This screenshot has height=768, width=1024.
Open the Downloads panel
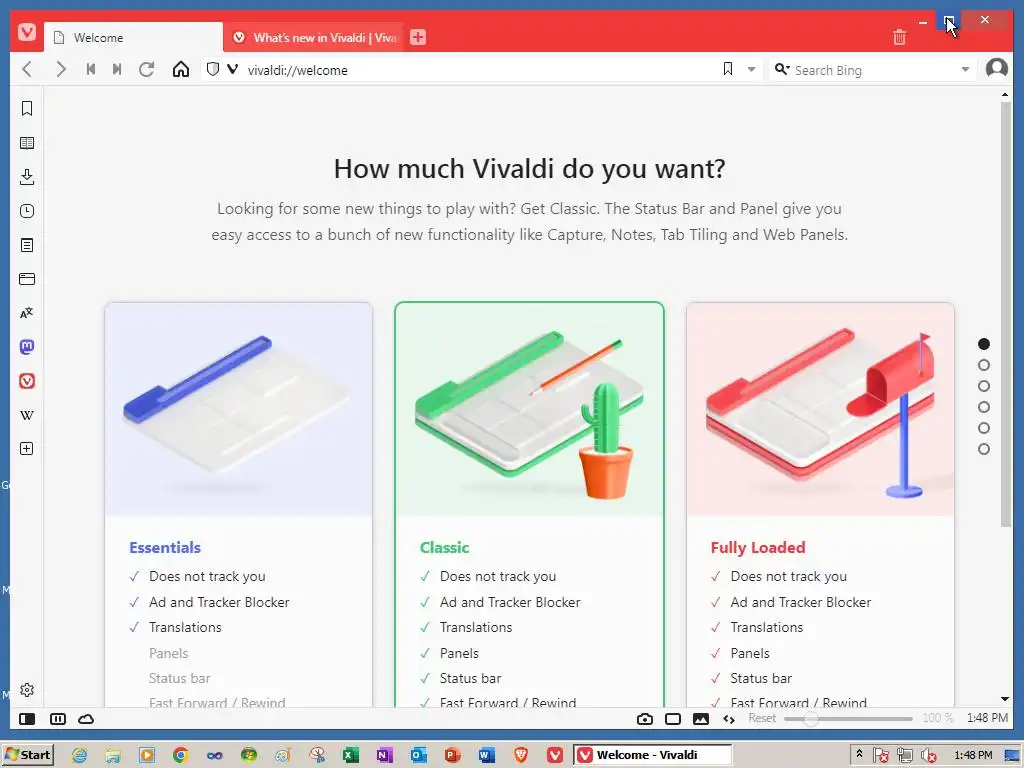(27, 177)
